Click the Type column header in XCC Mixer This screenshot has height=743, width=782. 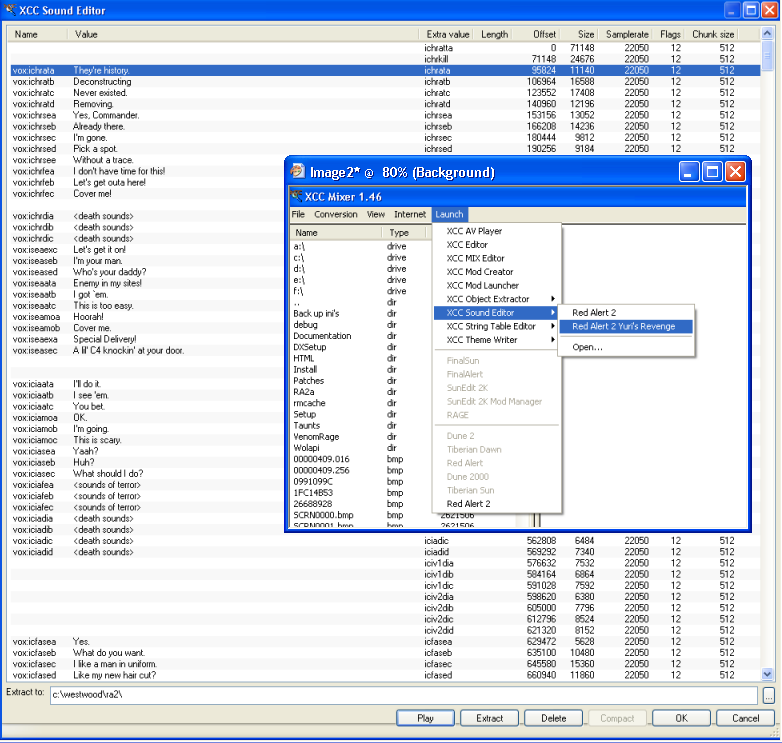(403, 232)
